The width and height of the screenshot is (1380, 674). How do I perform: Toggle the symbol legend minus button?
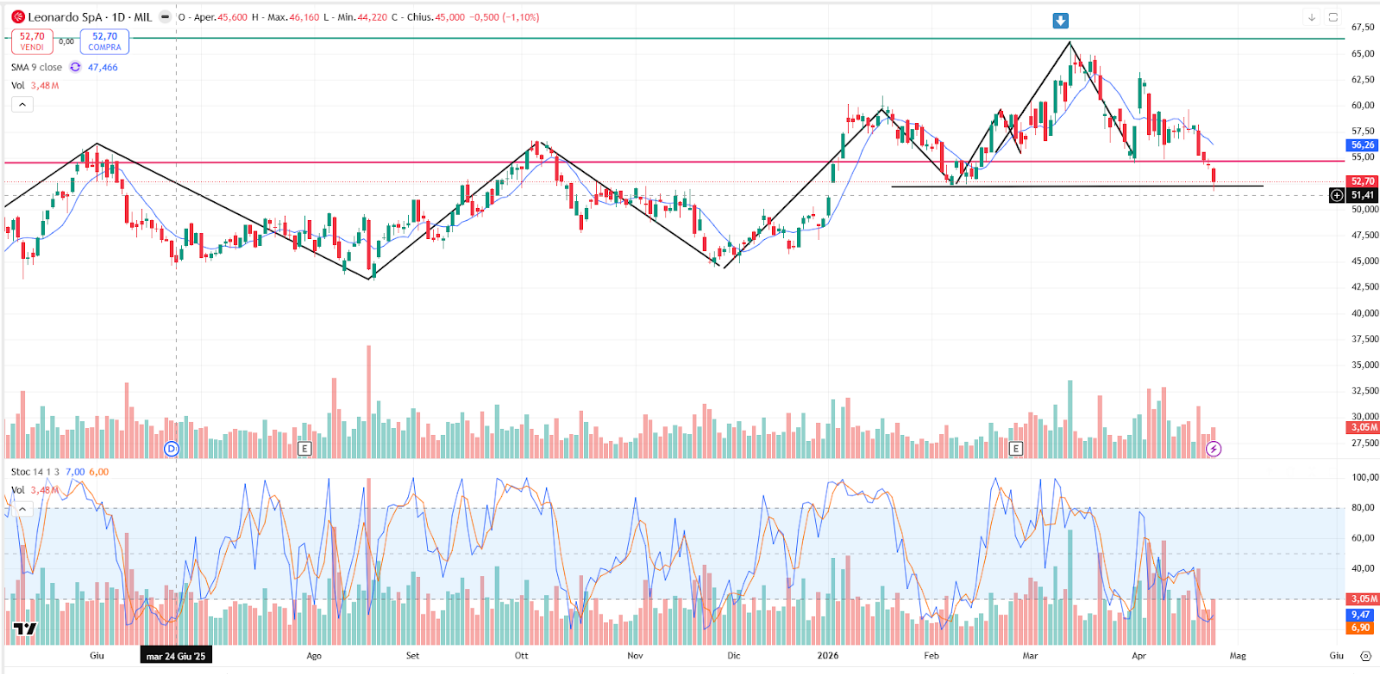164,18
